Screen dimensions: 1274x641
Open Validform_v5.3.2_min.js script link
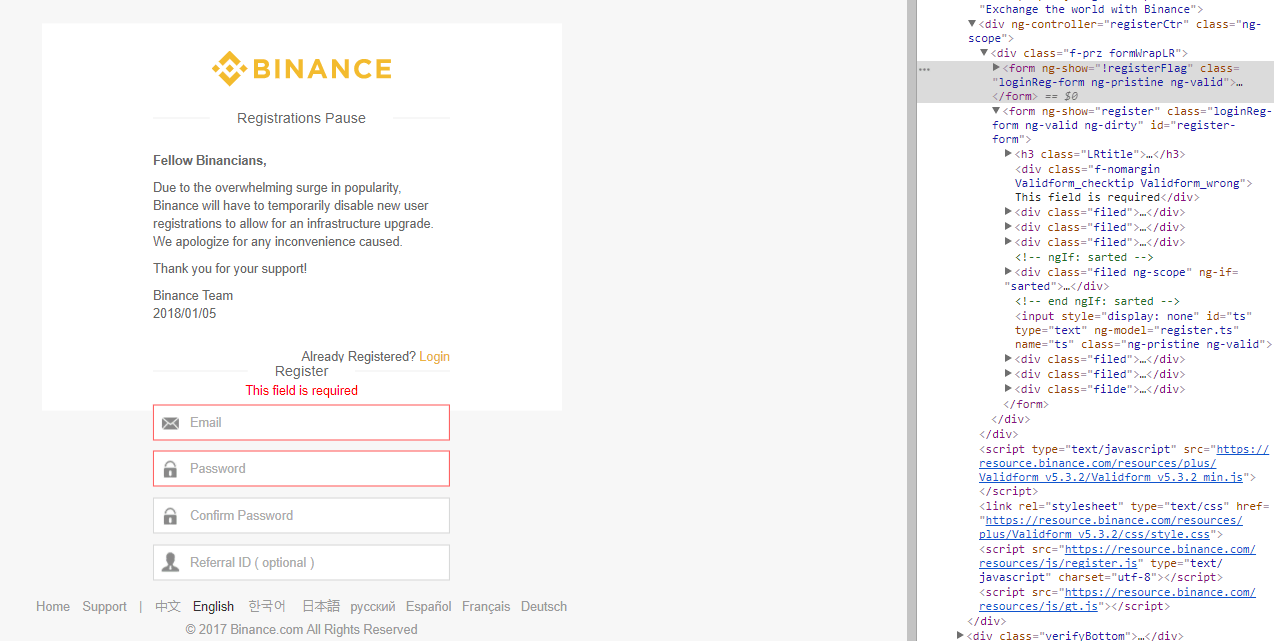point(1124,464)
